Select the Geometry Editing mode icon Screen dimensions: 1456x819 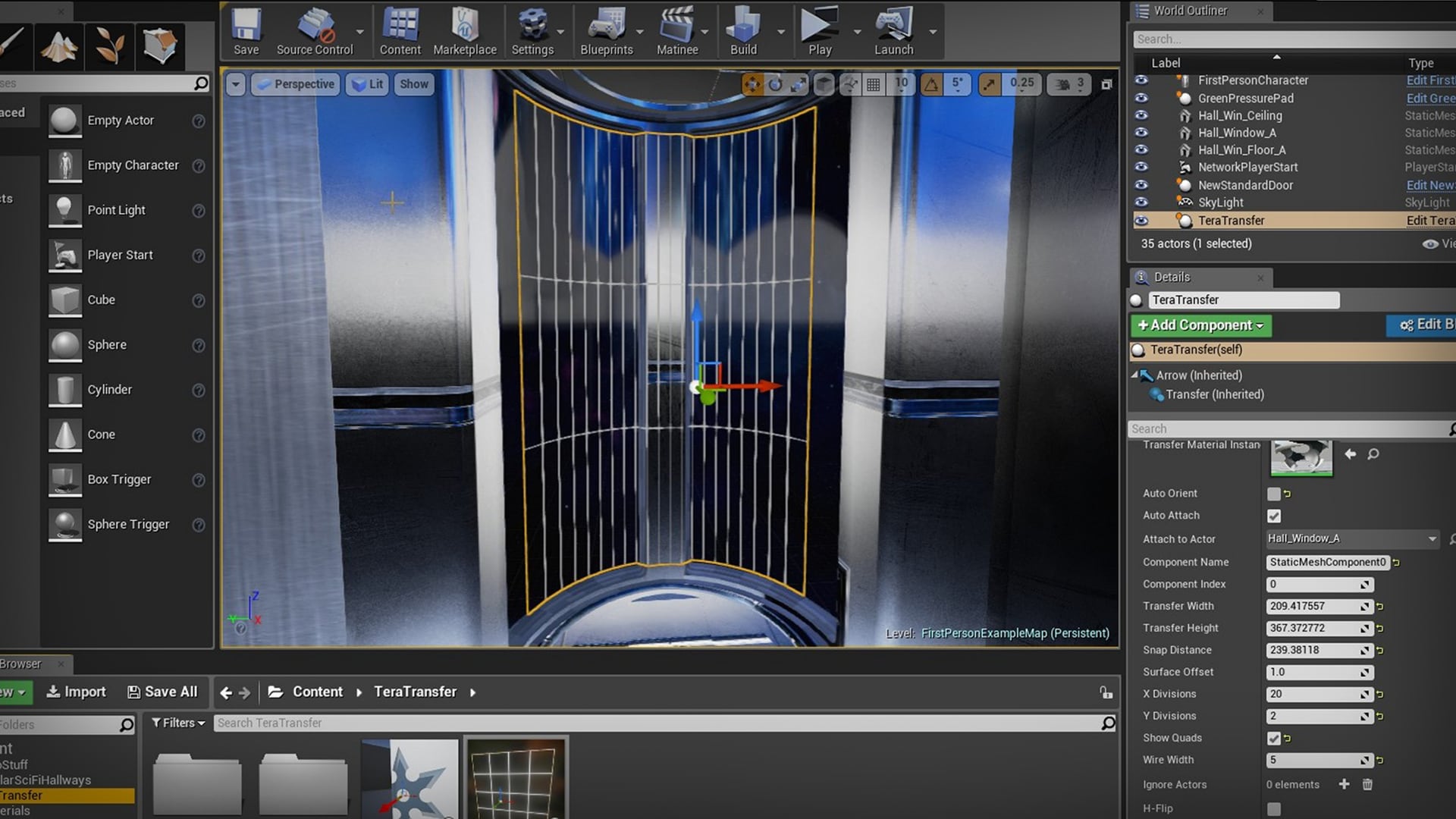[x=159, y=45]
